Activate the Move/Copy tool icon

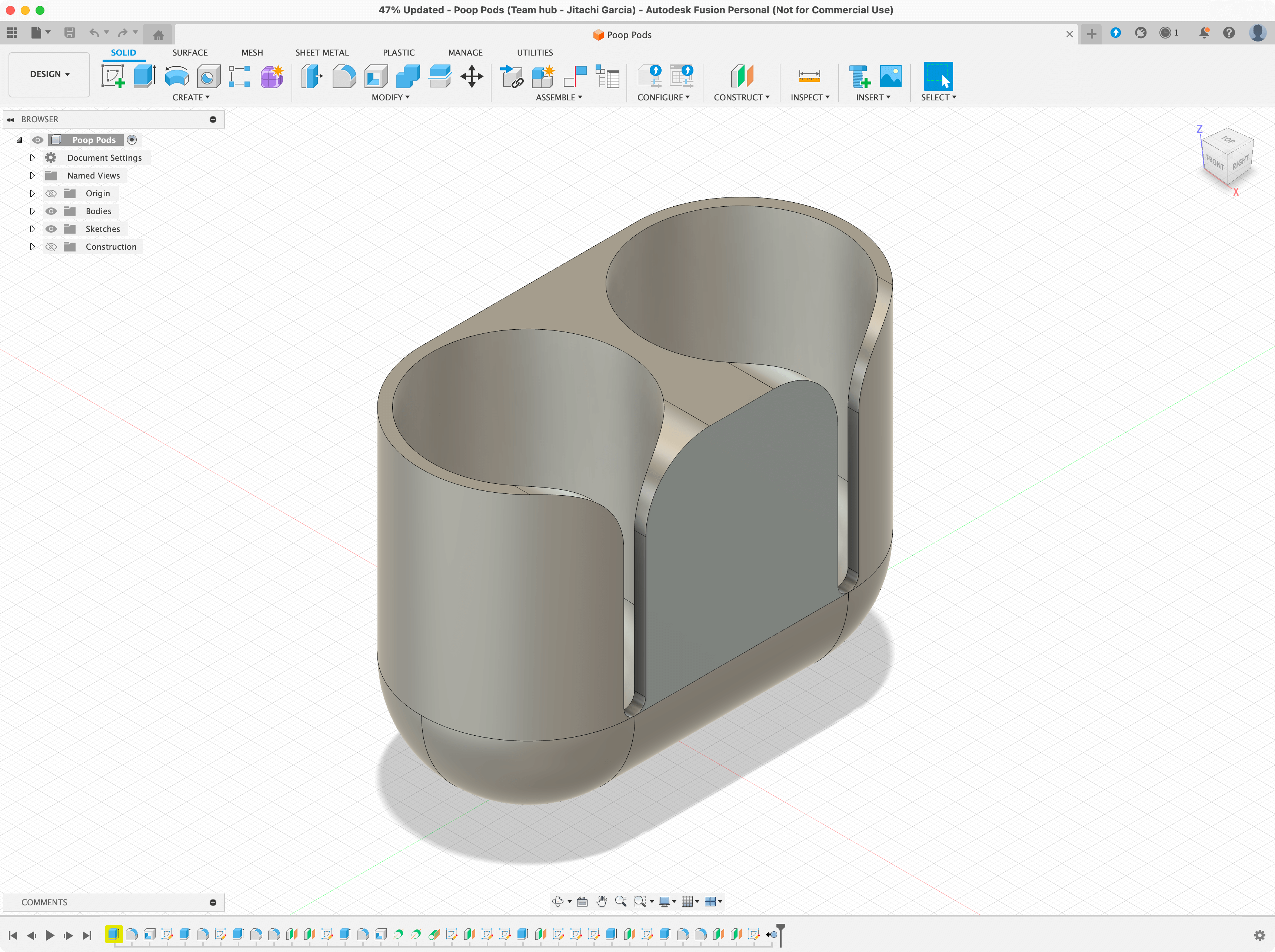coord(471,76)
